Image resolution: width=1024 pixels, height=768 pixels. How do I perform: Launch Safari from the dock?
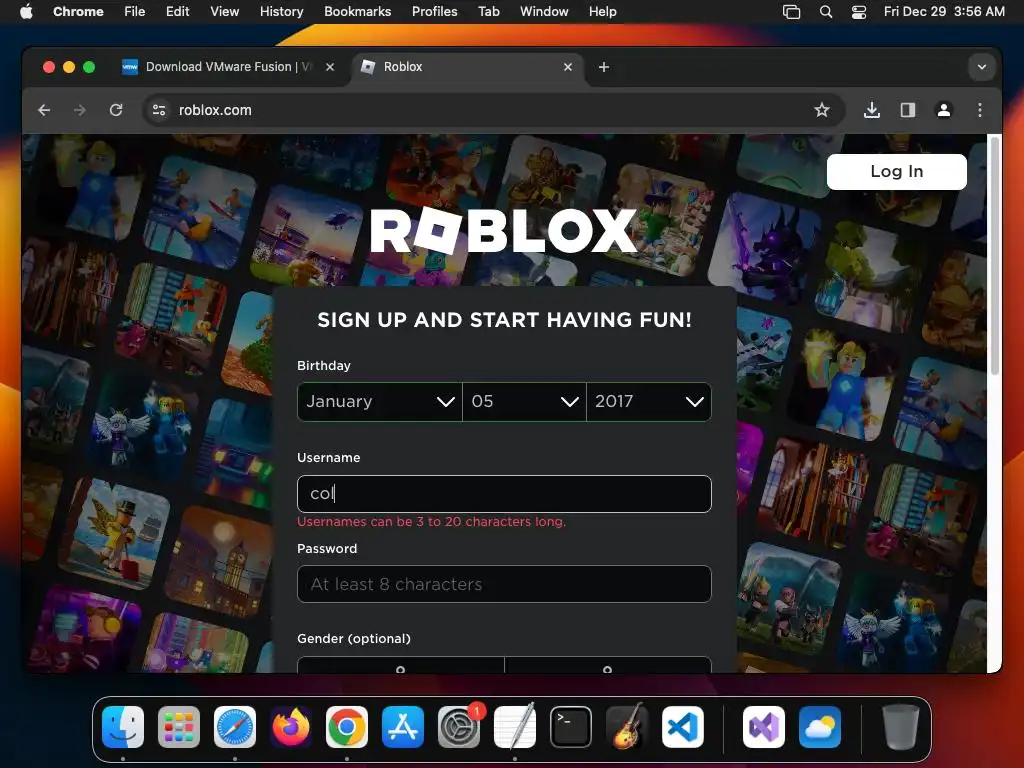(x=235, y=727)
